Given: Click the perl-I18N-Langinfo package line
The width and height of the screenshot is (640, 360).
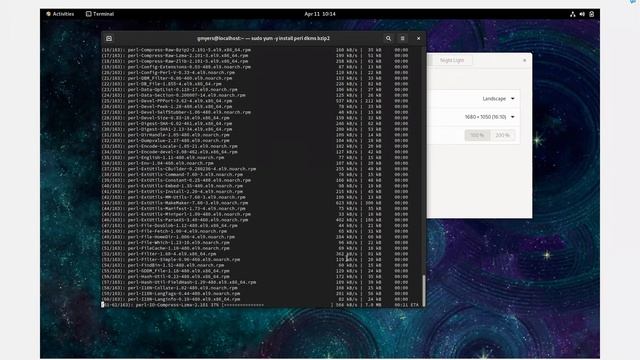Looking at the screenshot, I should click(x=255, y=299).
